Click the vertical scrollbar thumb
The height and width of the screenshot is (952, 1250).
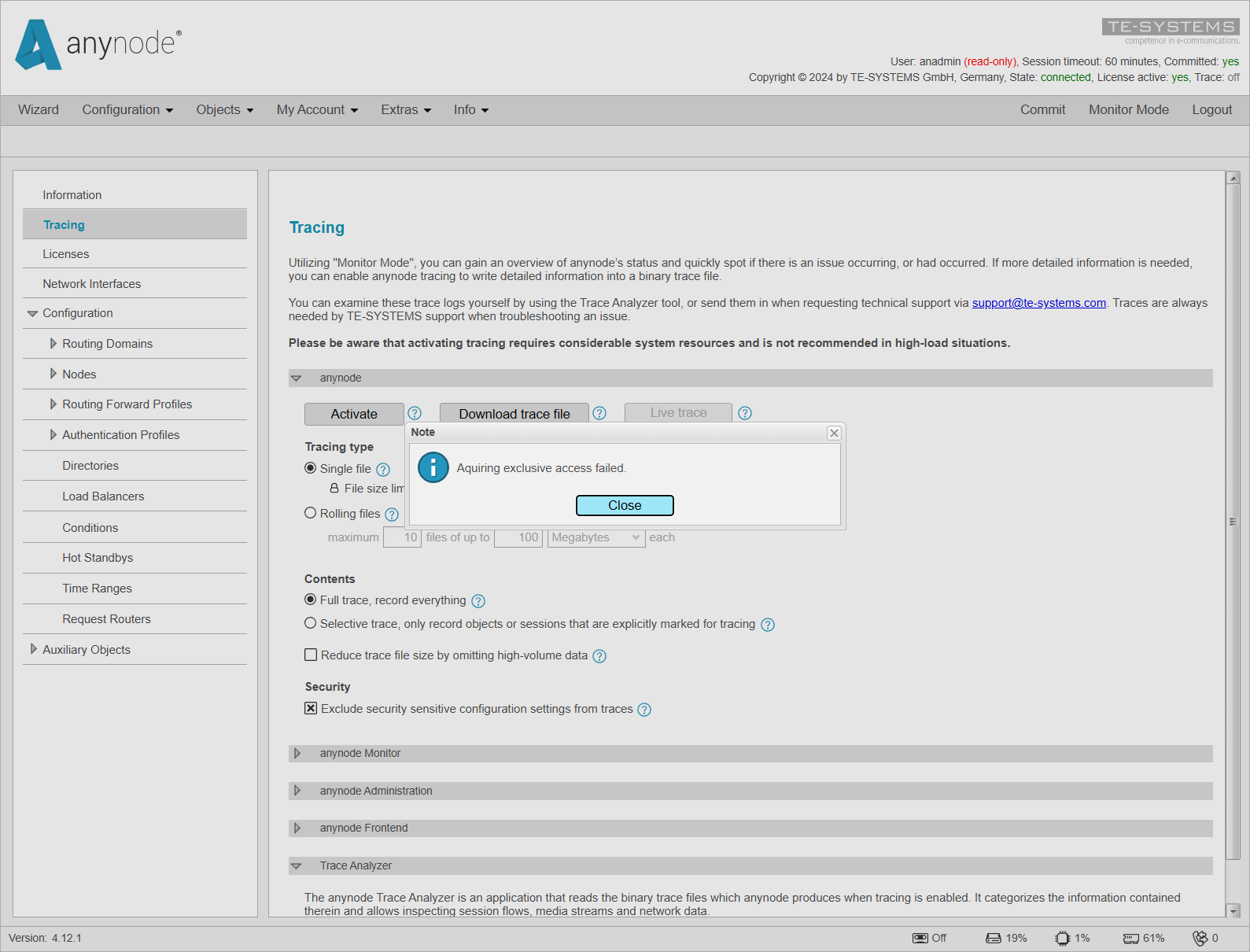pyautogui.click(x=1233, y=522)
